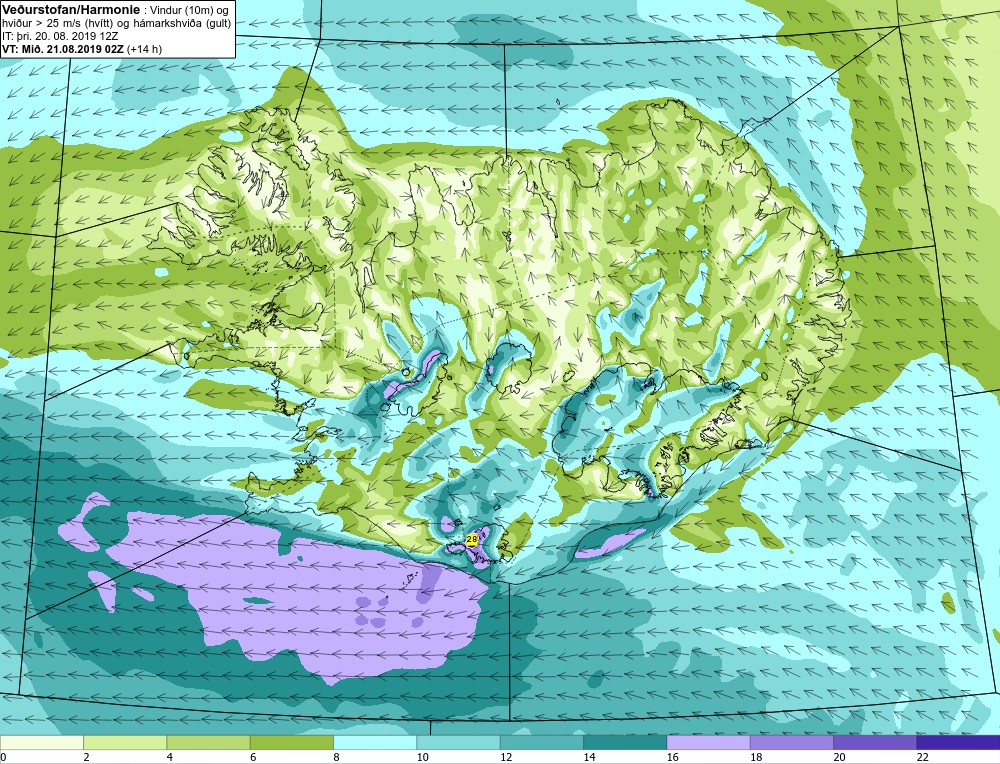Select the dark teal 14–16 m/s legend swatch
This screenshot has height=764, width=1000.
[625, 742]
